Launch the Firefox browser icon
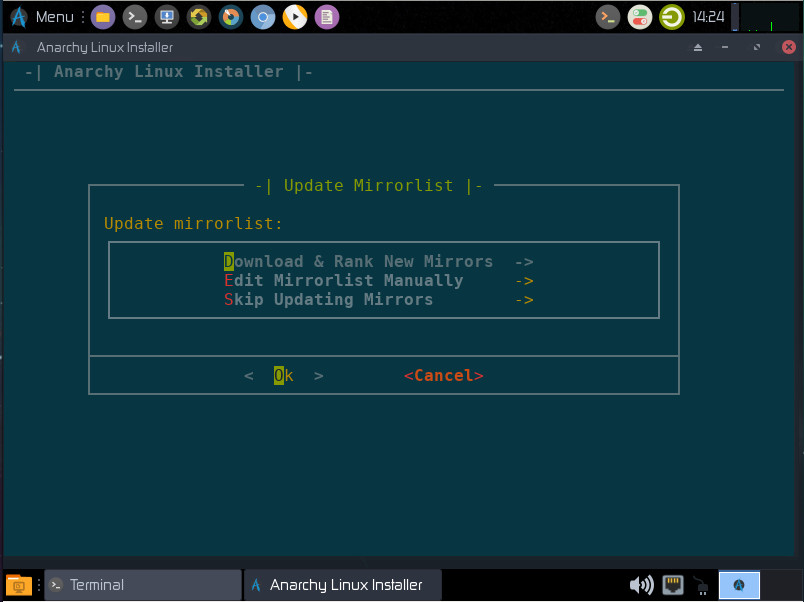The image size is (804, 602). coord(231,17)
